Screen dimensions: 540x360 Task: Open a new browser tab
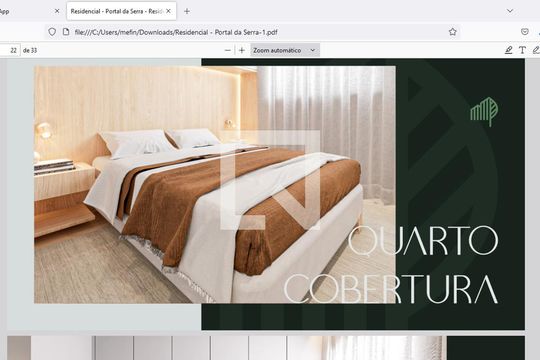pos(187,11)
